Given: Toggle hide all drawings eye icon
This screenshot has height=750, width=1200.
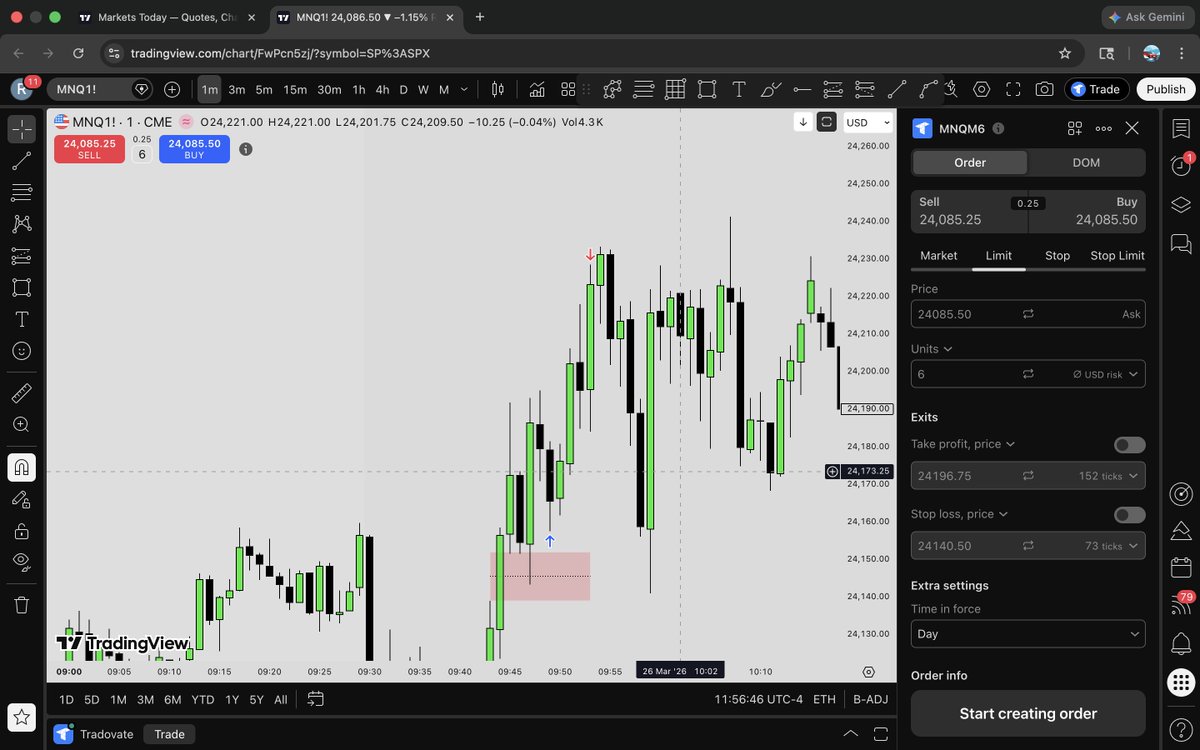Looking at the screenshot, I should point(21,562).
